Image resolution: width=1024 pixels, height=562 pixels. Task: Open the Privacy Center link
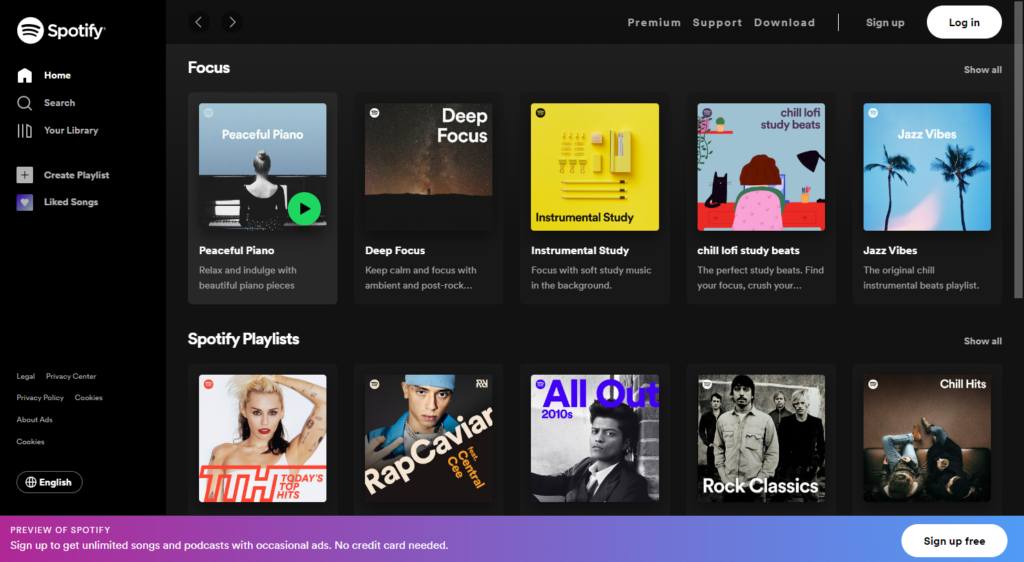71,377
